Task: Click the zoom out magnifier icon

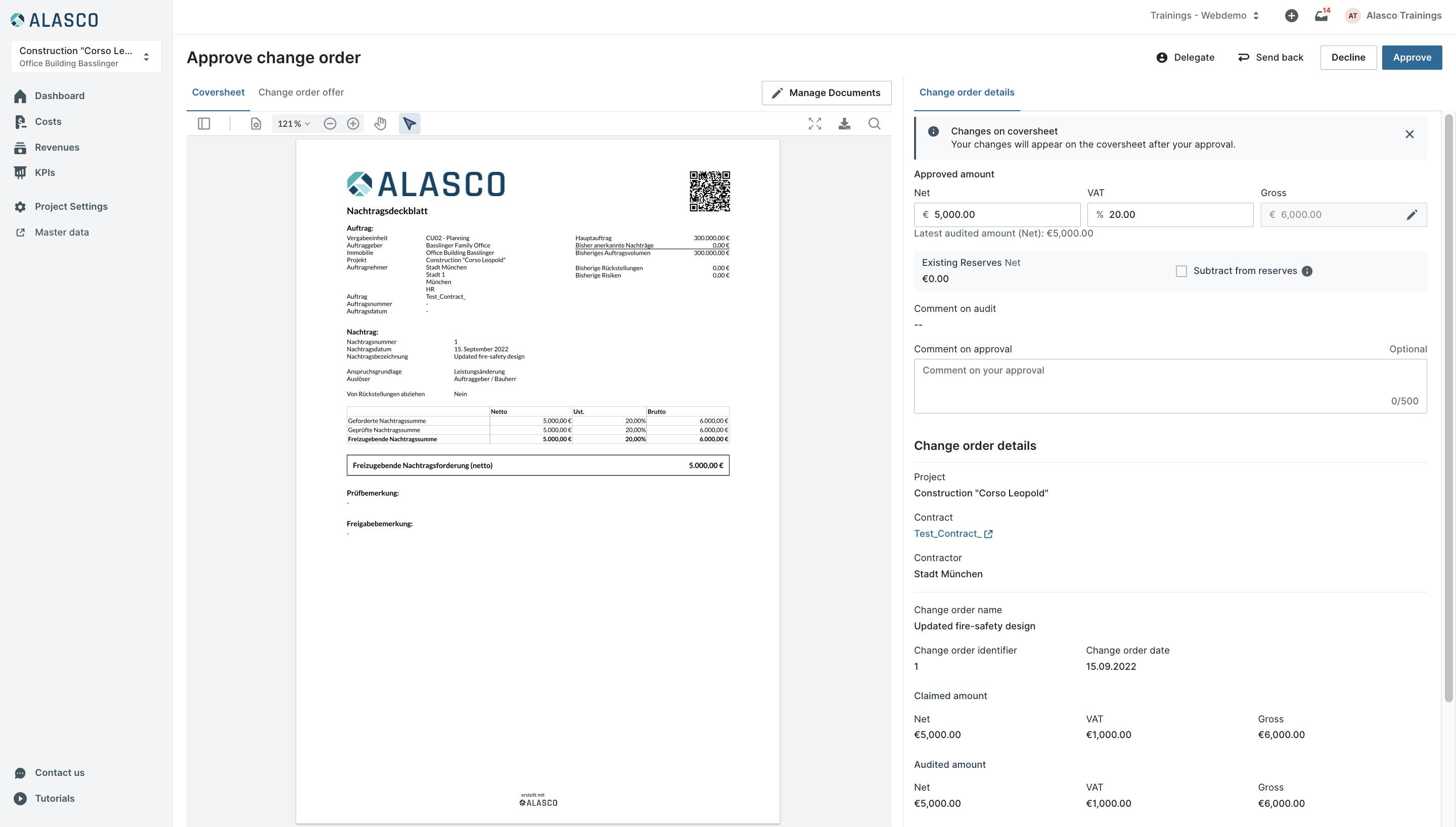Action: click(x=330, y=124)
